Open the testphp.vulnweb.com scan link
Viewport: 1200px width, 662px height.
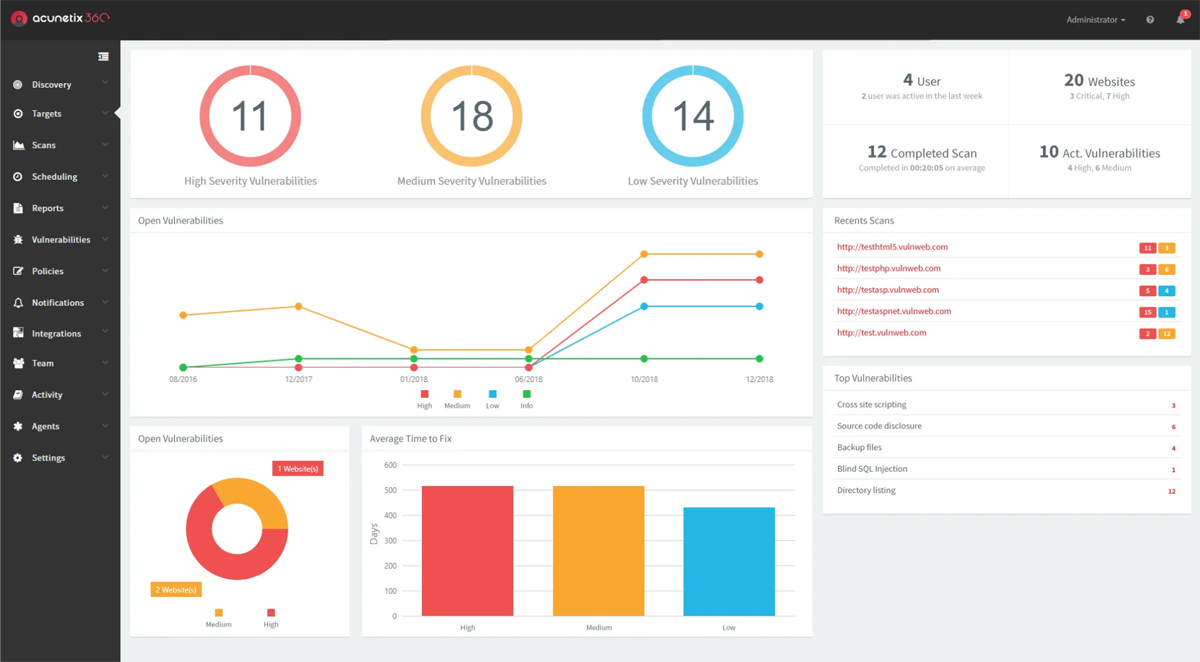888,268
